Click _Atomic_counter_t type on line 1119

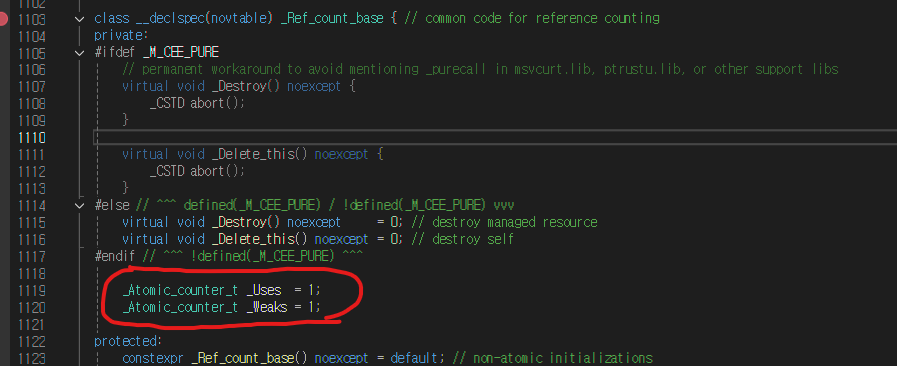180,291
